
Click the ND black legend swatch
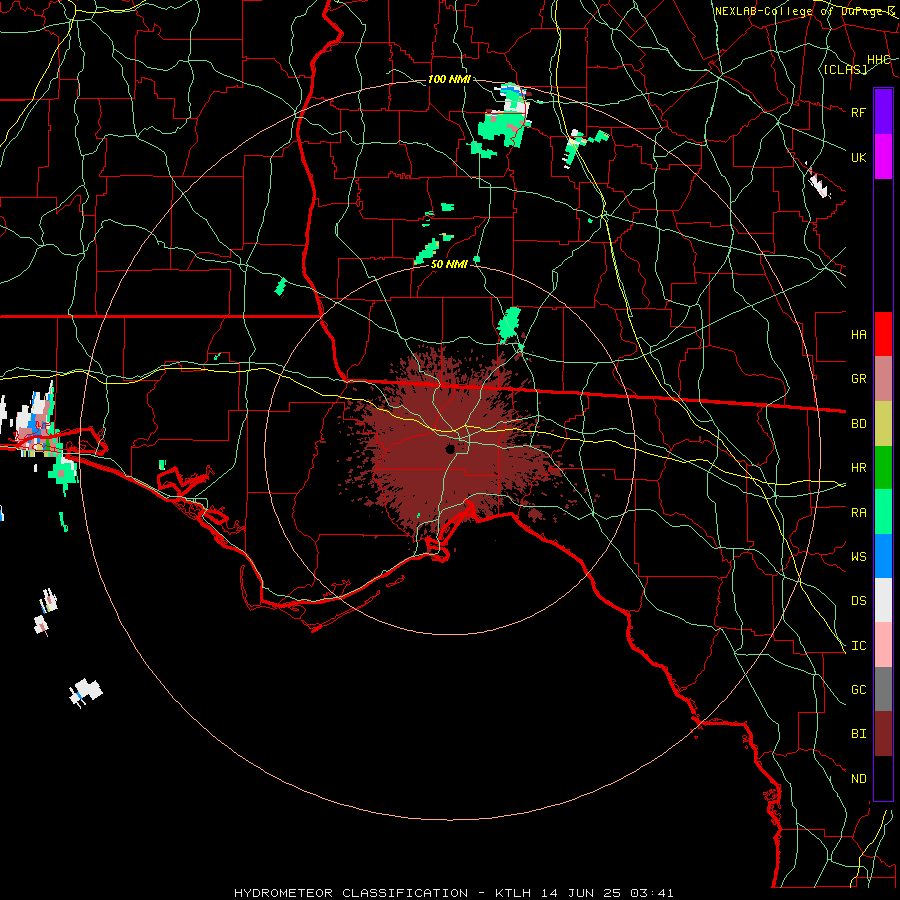tap(883, 778)
